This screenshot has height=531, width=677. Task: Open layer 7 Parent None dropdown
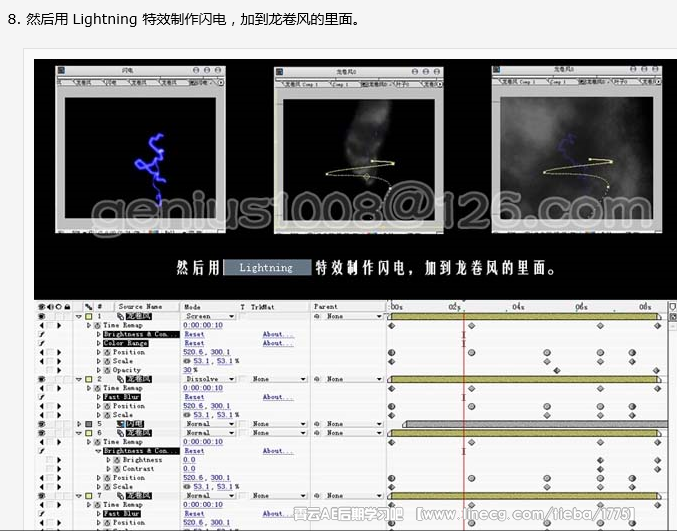(353, 496)
